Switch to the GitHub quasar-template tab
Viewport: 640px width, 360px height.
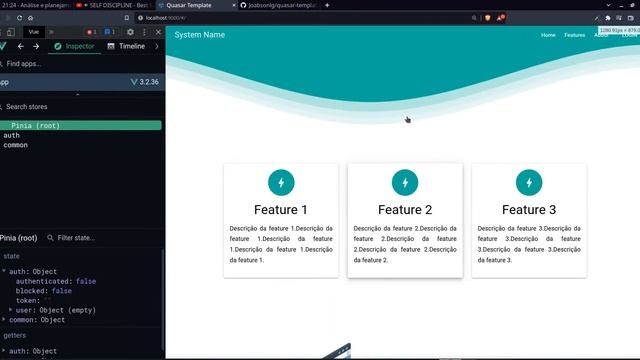(x=279, y=5)
